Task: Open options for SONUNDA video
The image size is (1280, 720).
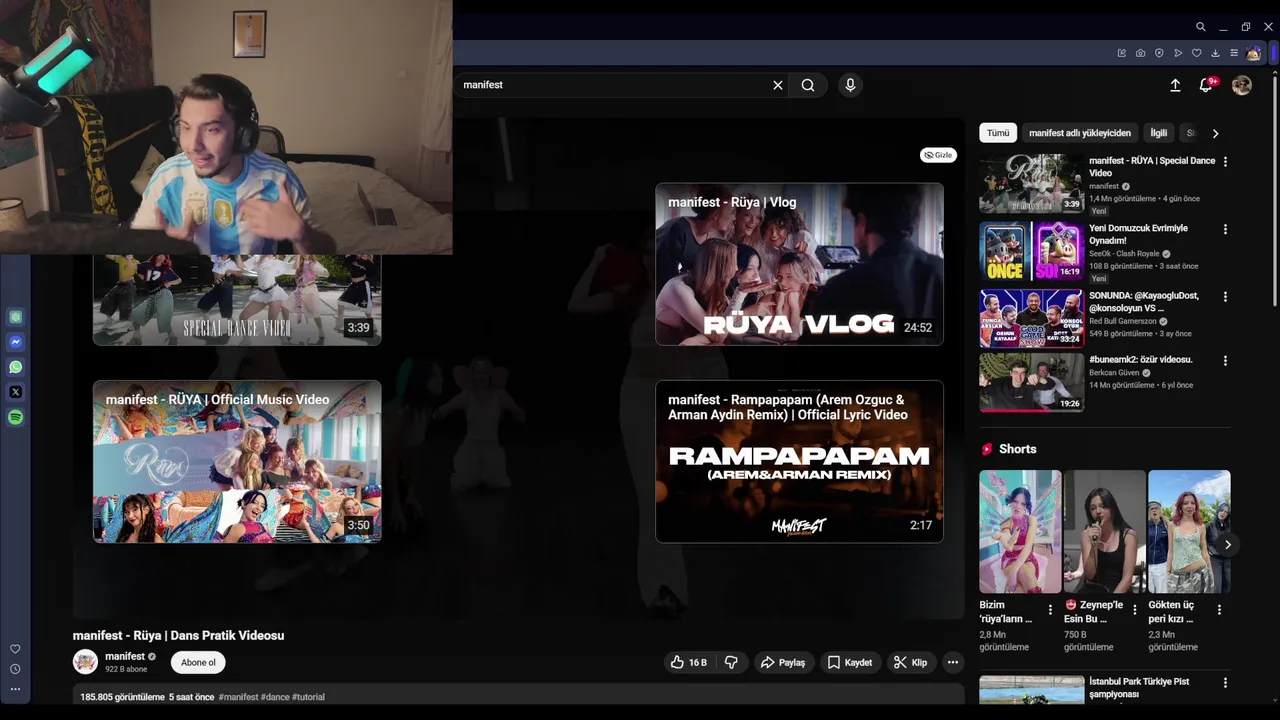Action: tap(1225, 297)
